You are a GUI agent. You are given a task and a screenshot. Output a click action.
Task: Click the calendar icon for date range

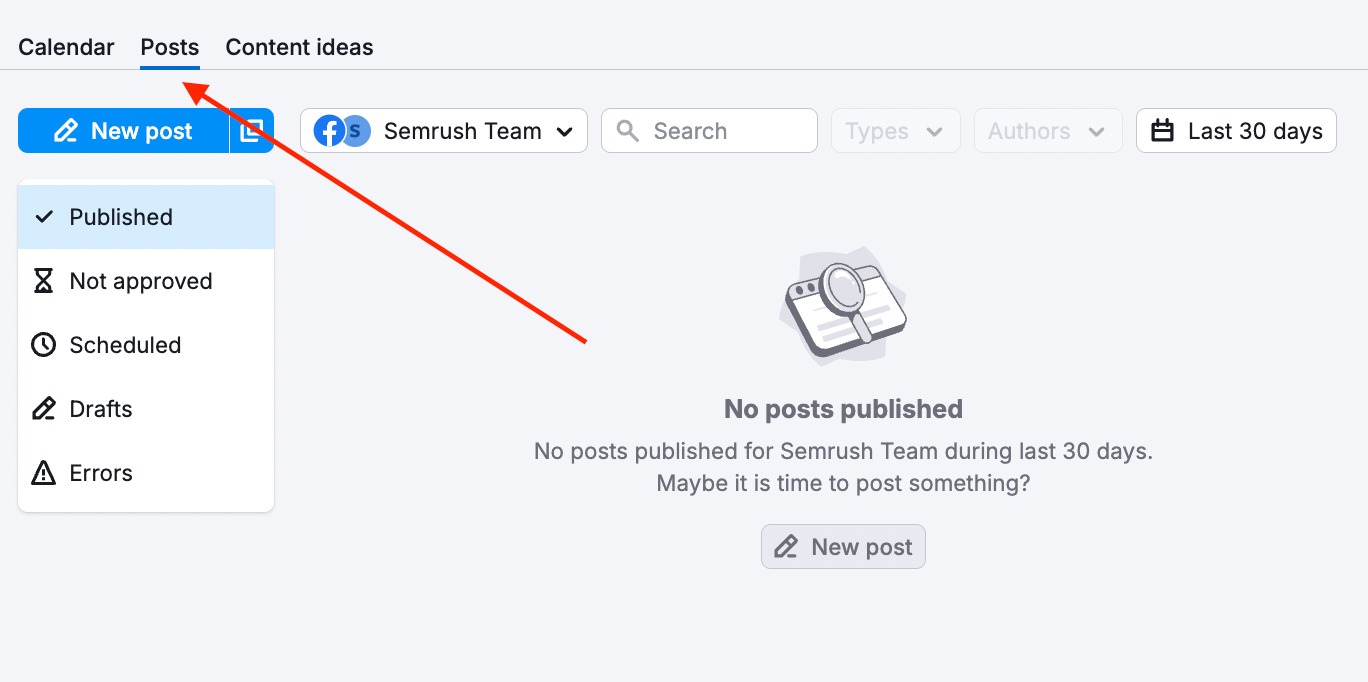pyautogui.click(x=1162, y=131)
